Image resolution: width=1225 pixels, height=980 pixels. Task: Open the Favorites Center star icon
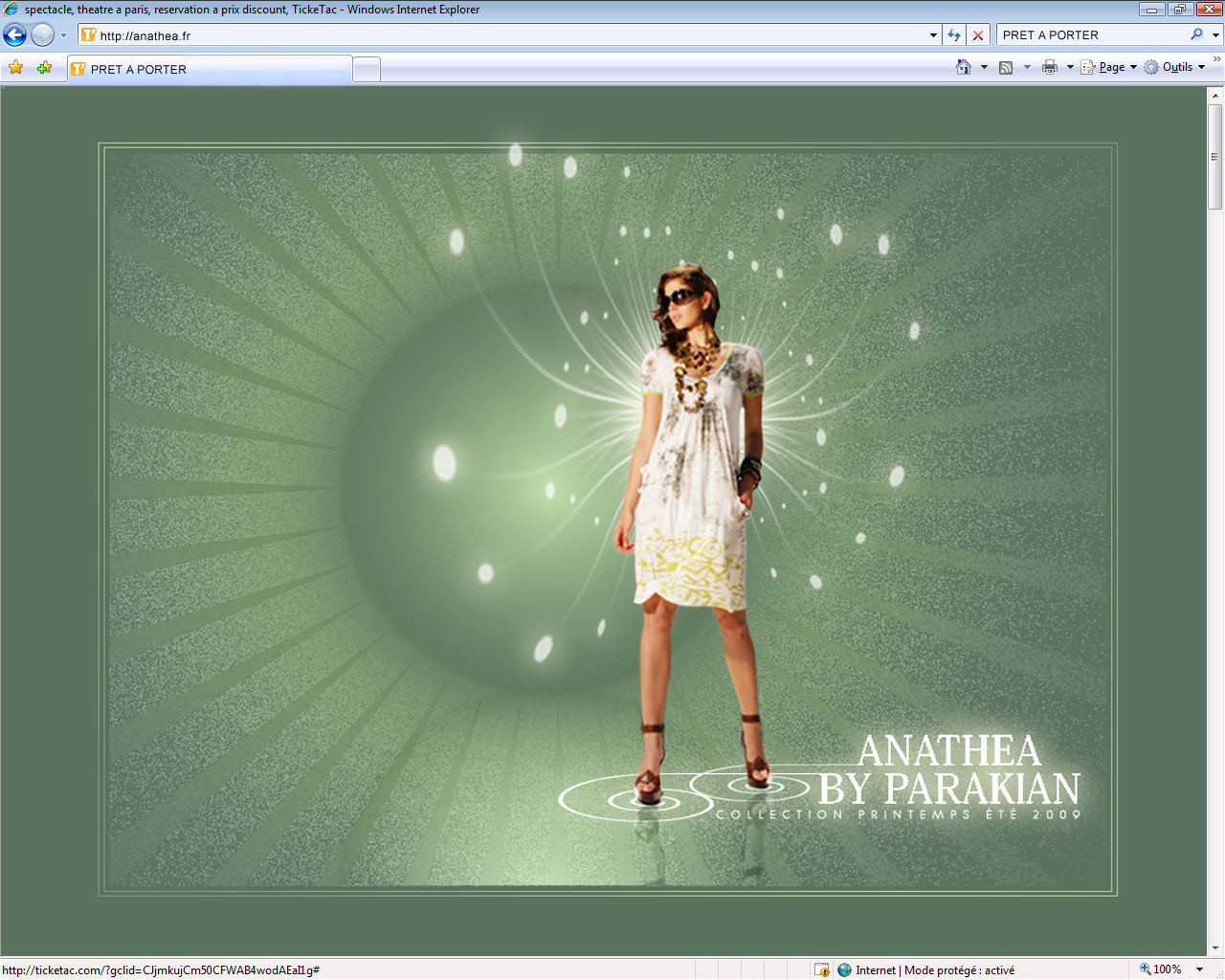click(x=15, y=67)
